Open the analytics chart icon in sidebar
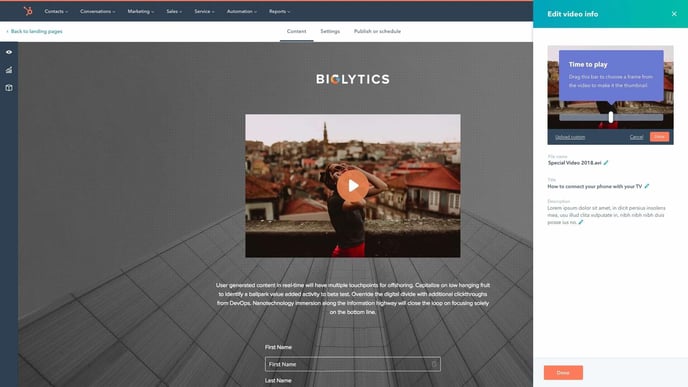The image size is (688, 387). coord(9,70)
